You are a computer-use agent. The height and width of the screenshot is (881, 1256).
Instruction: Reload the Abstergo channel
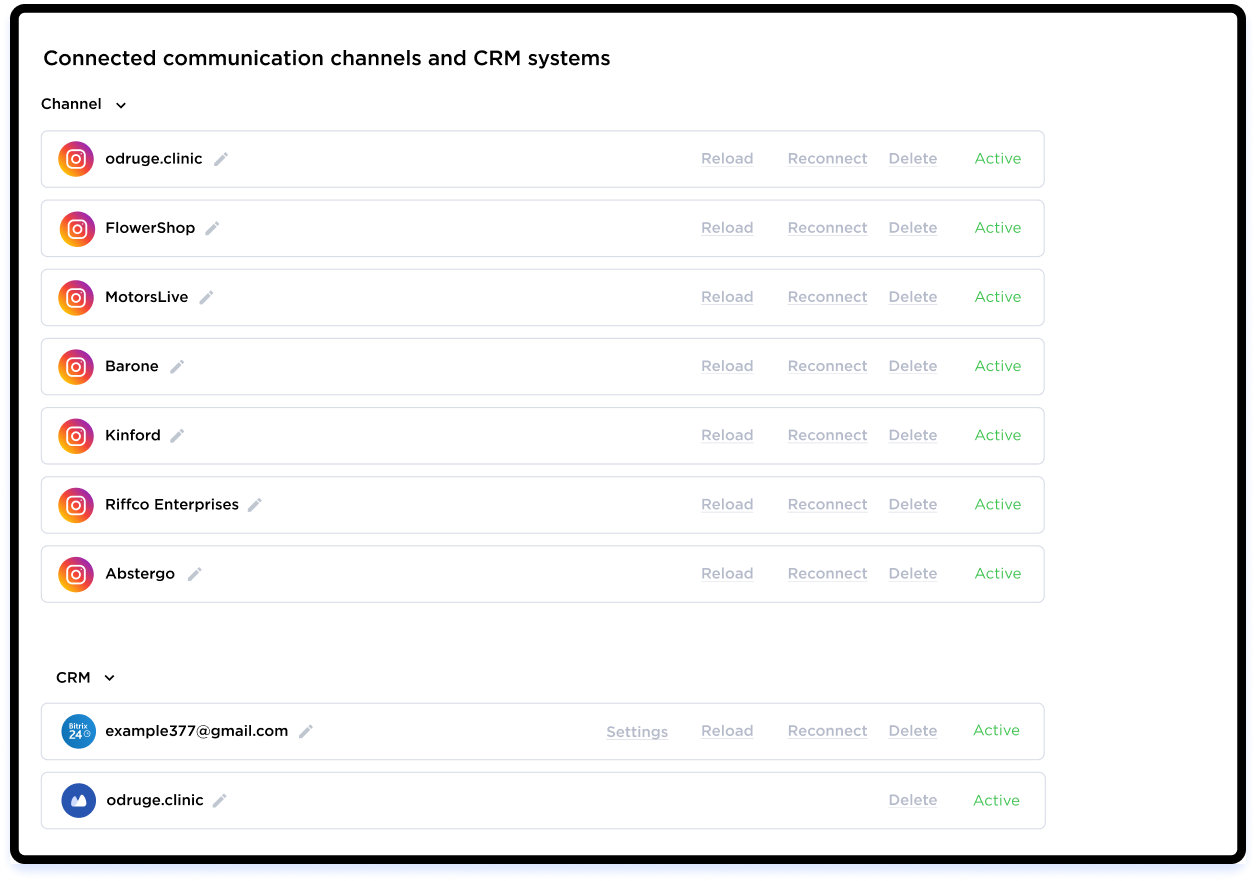coord(727,574)
